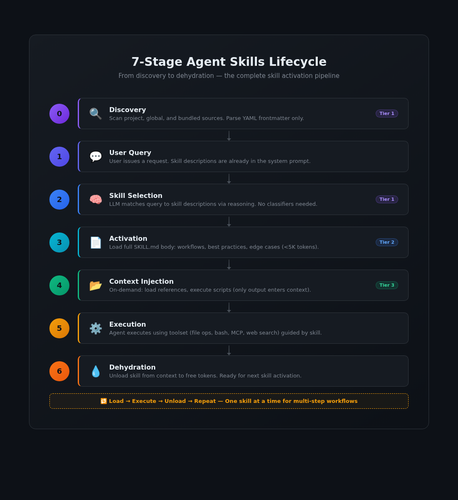This screenshot has width=458, height=500.
Task: Click the purple stage 0 circle
Action: coord(59,114)
